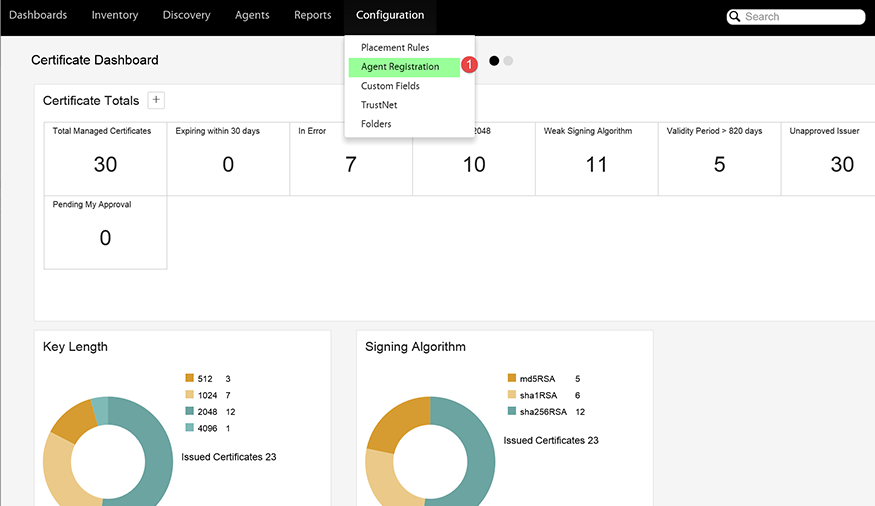Click the red step 1 badge

pyautogui.click(x=469, y=65)
